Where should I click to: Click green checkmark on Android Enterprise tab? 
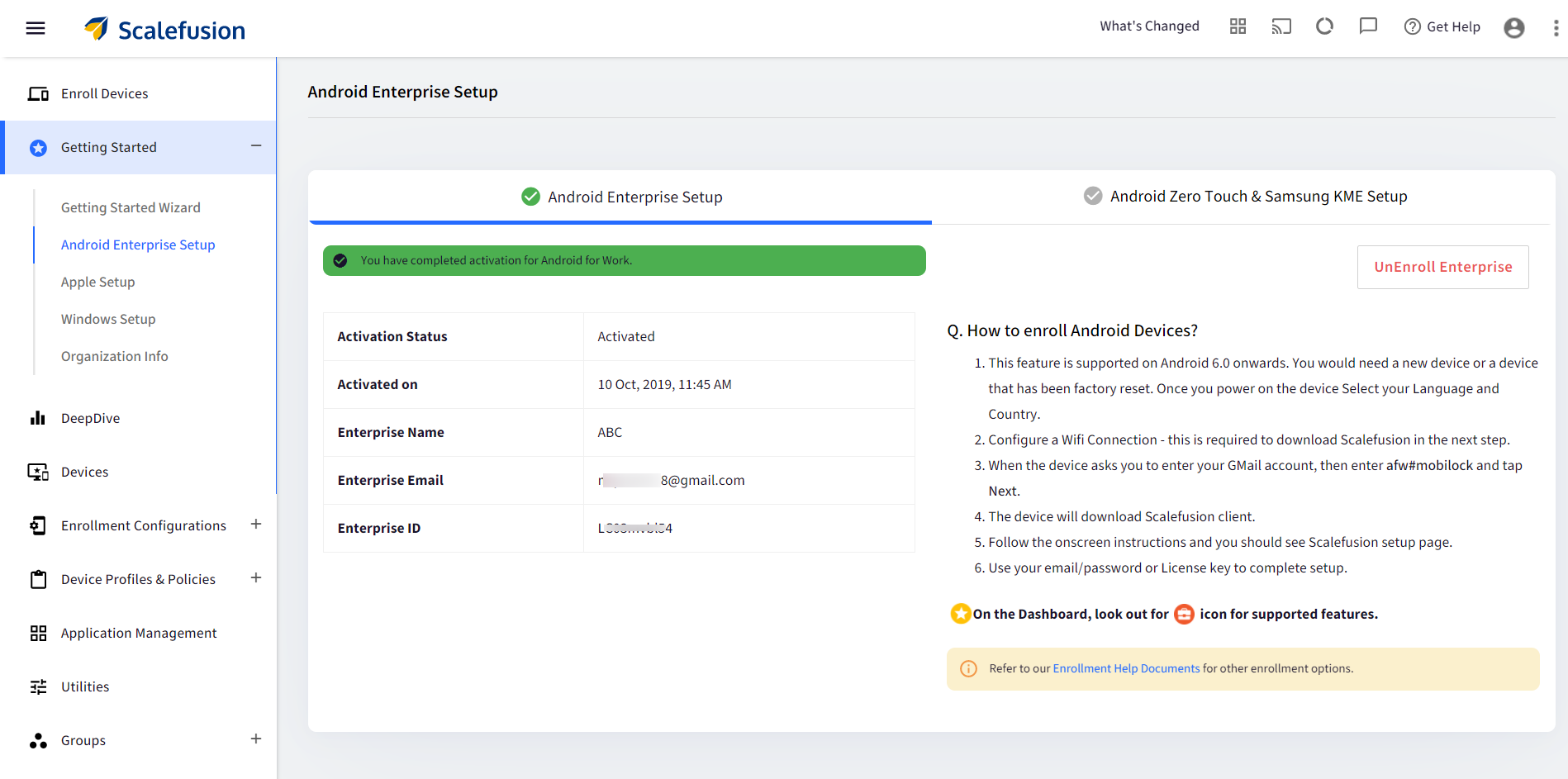point(530,197)
